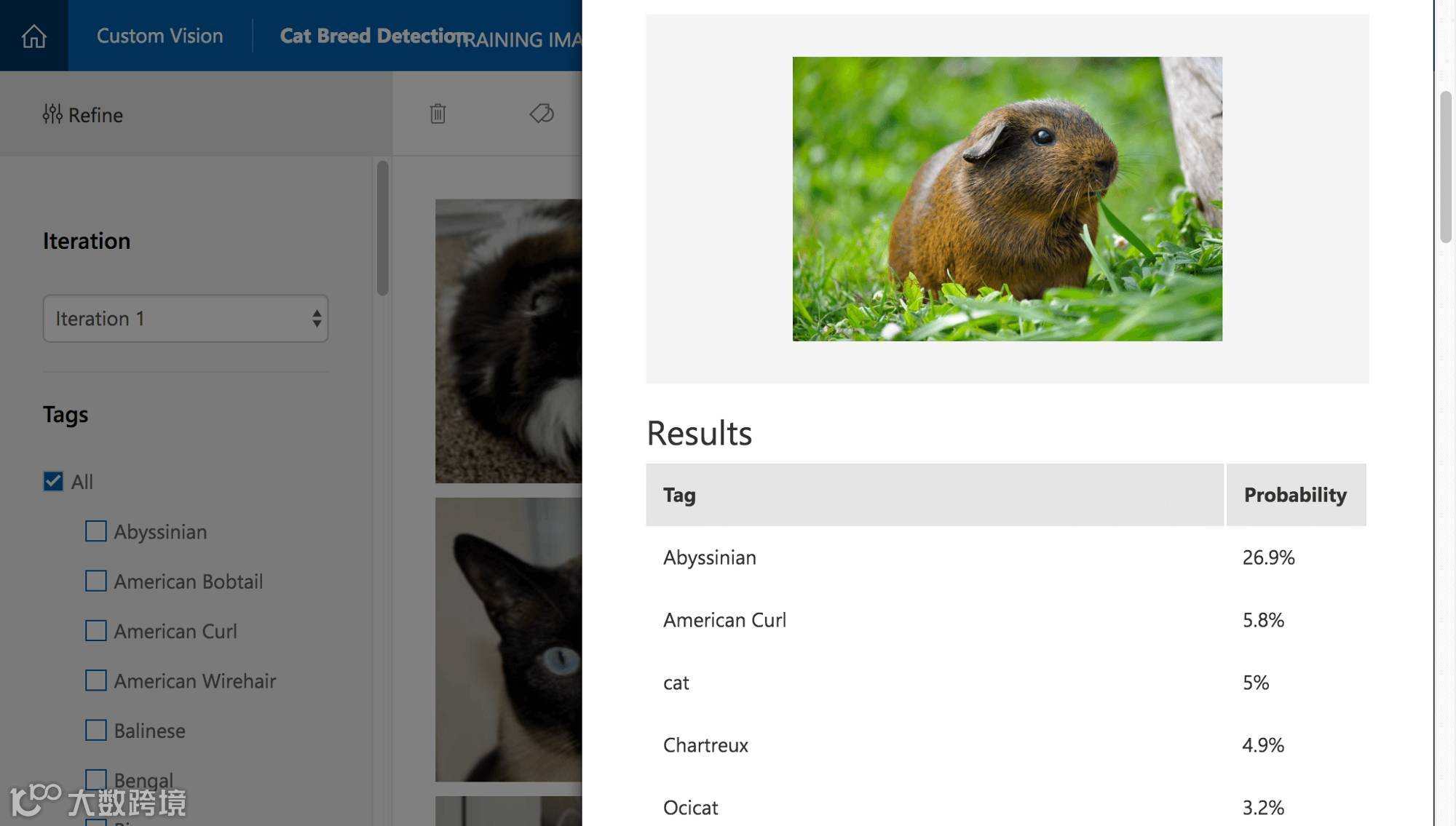
Task: Check the Abyssinian tag checkbox
Action: [96, 531]
